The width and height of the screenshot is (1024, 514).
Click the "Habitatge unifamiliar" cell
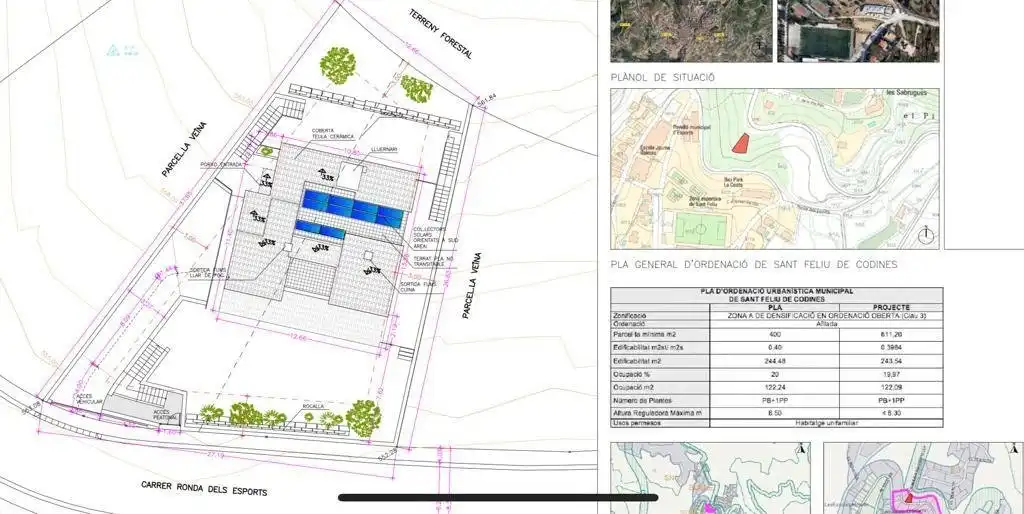pos(826,423)
